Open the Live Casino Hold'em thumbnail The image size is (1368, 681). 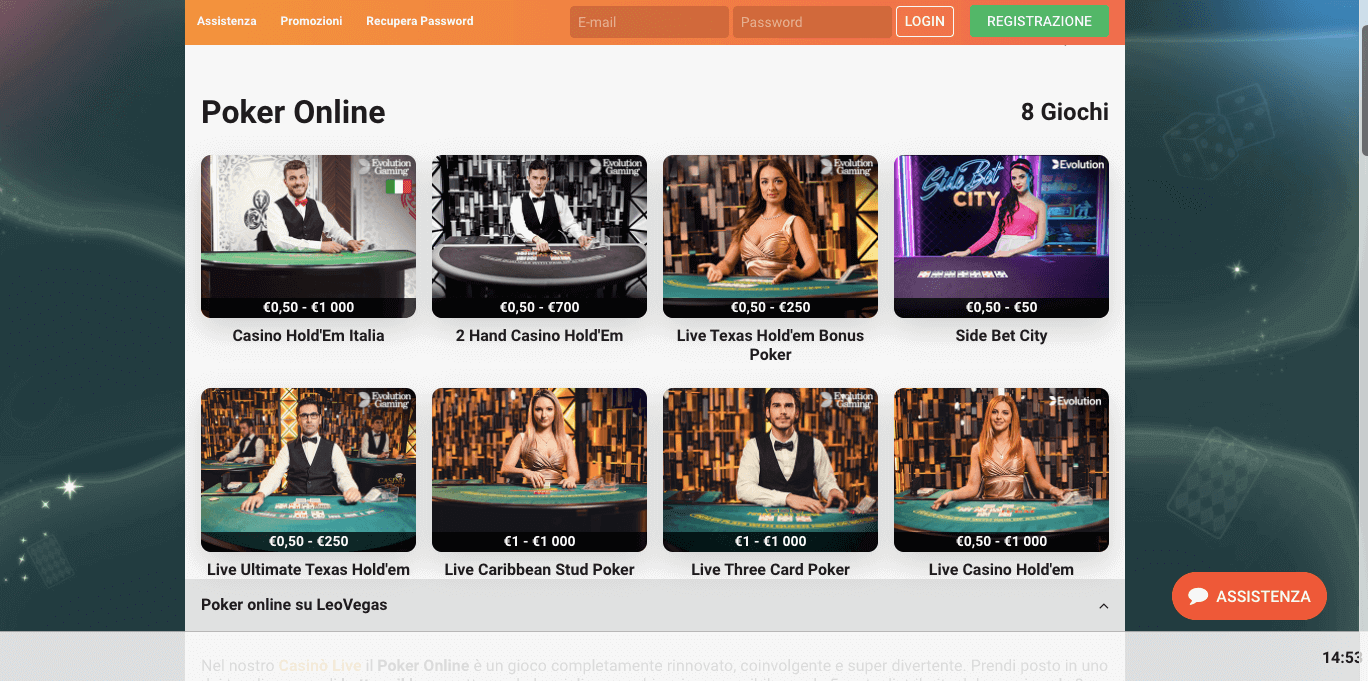[1001, 470]
